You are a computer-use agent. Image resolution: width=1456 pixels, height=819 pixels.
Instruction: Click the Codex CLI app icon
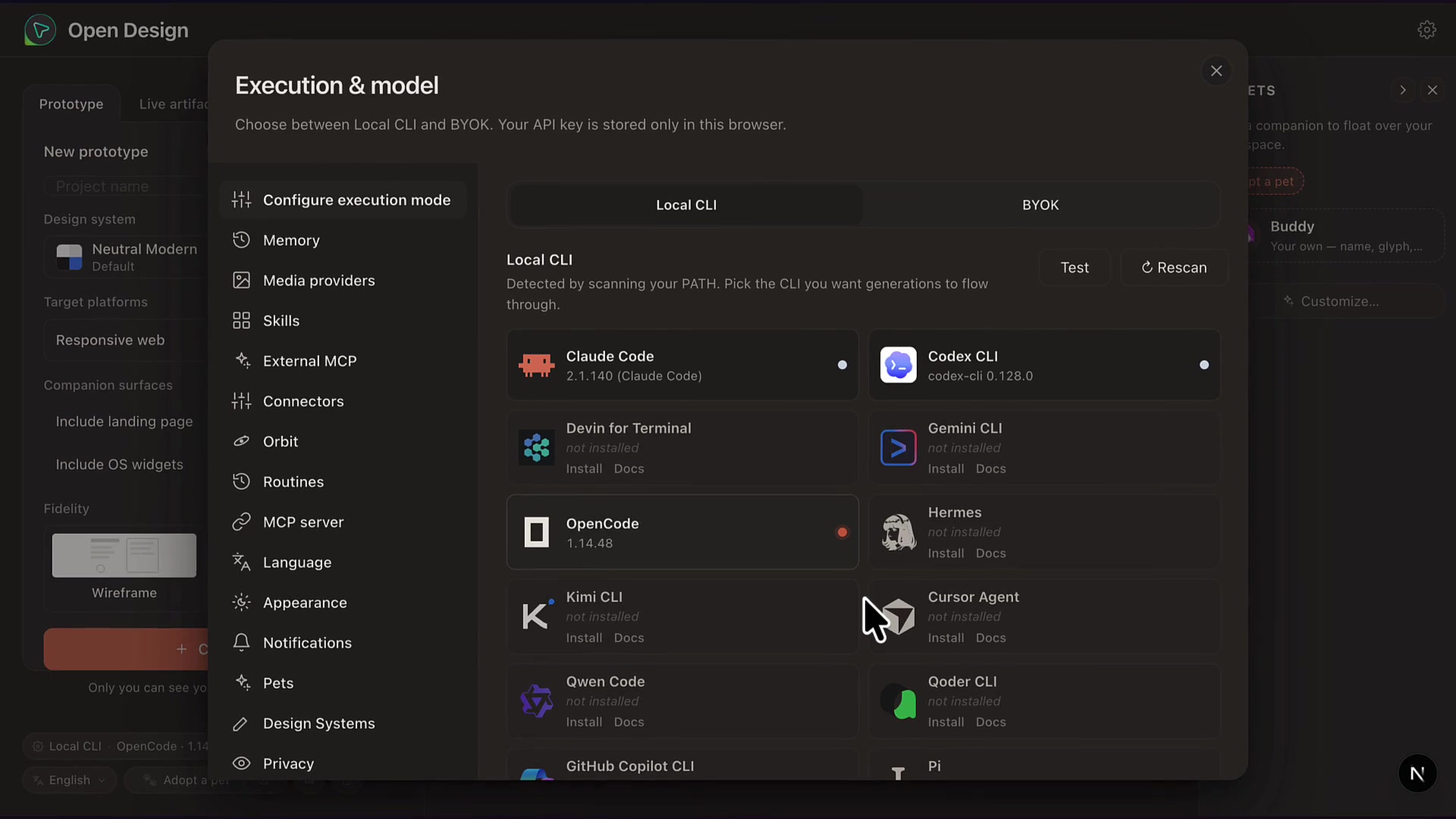(898, 366)
